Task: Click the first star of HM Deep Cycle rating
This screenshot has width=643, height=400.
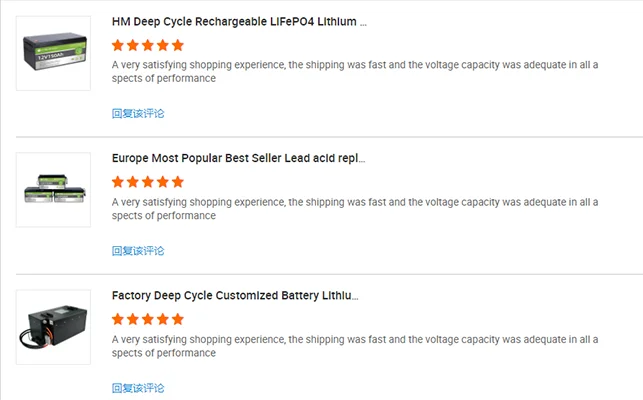Action: point(118,45)
